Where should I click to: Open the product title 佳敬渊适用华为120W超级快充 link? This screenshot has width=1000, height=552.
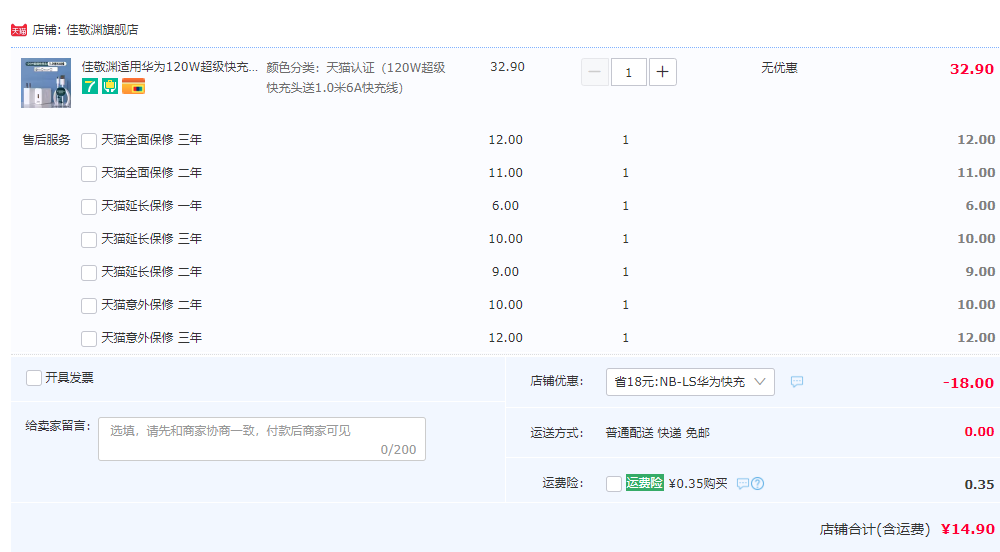coord(170,67)
